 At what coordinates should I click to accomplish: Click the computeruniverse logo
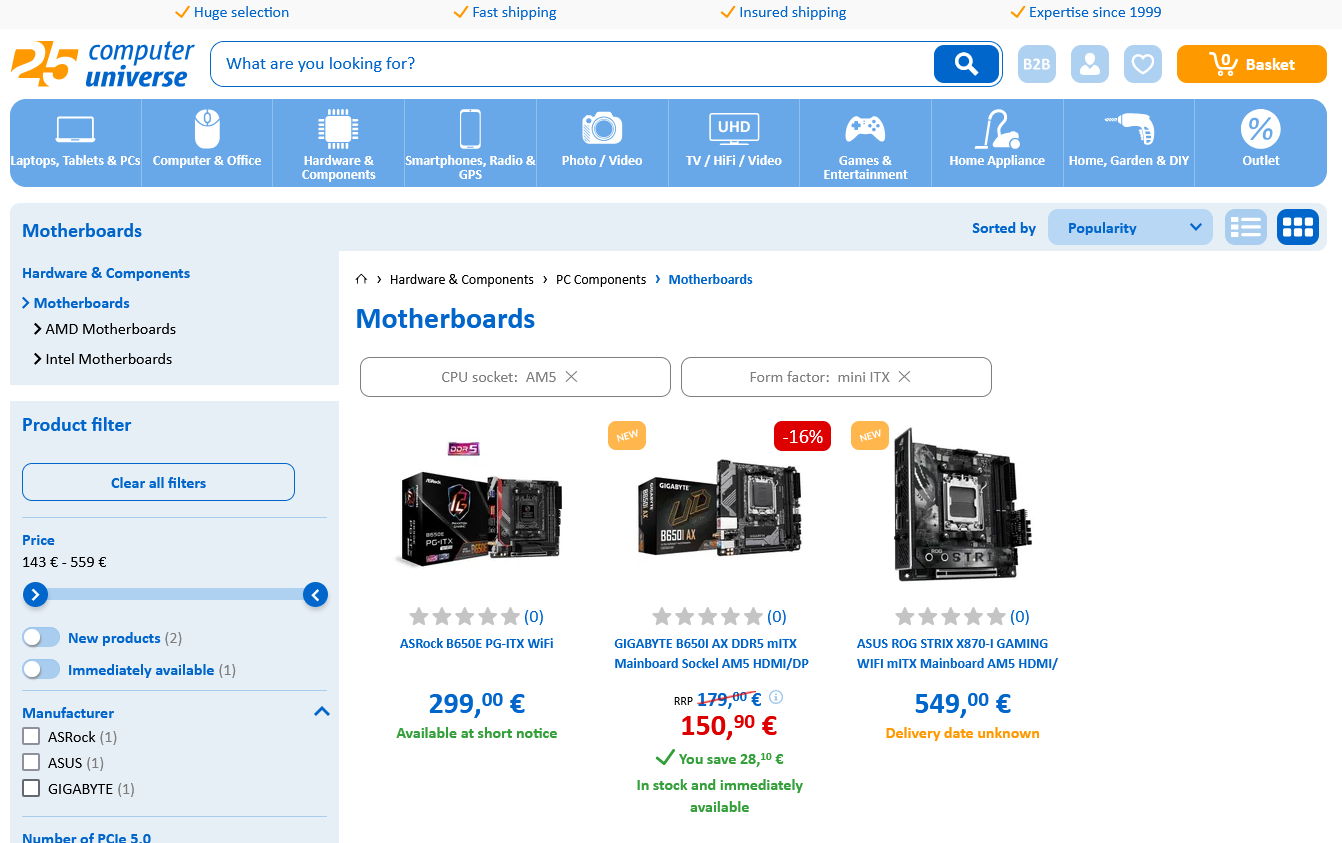pos(103,64)
